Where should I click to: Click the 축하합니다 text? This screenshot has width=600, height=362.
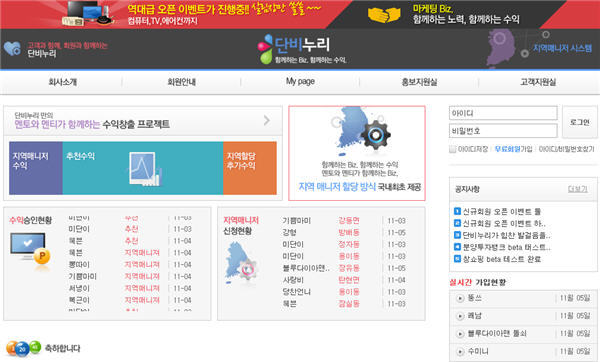[x=63, y=349]
